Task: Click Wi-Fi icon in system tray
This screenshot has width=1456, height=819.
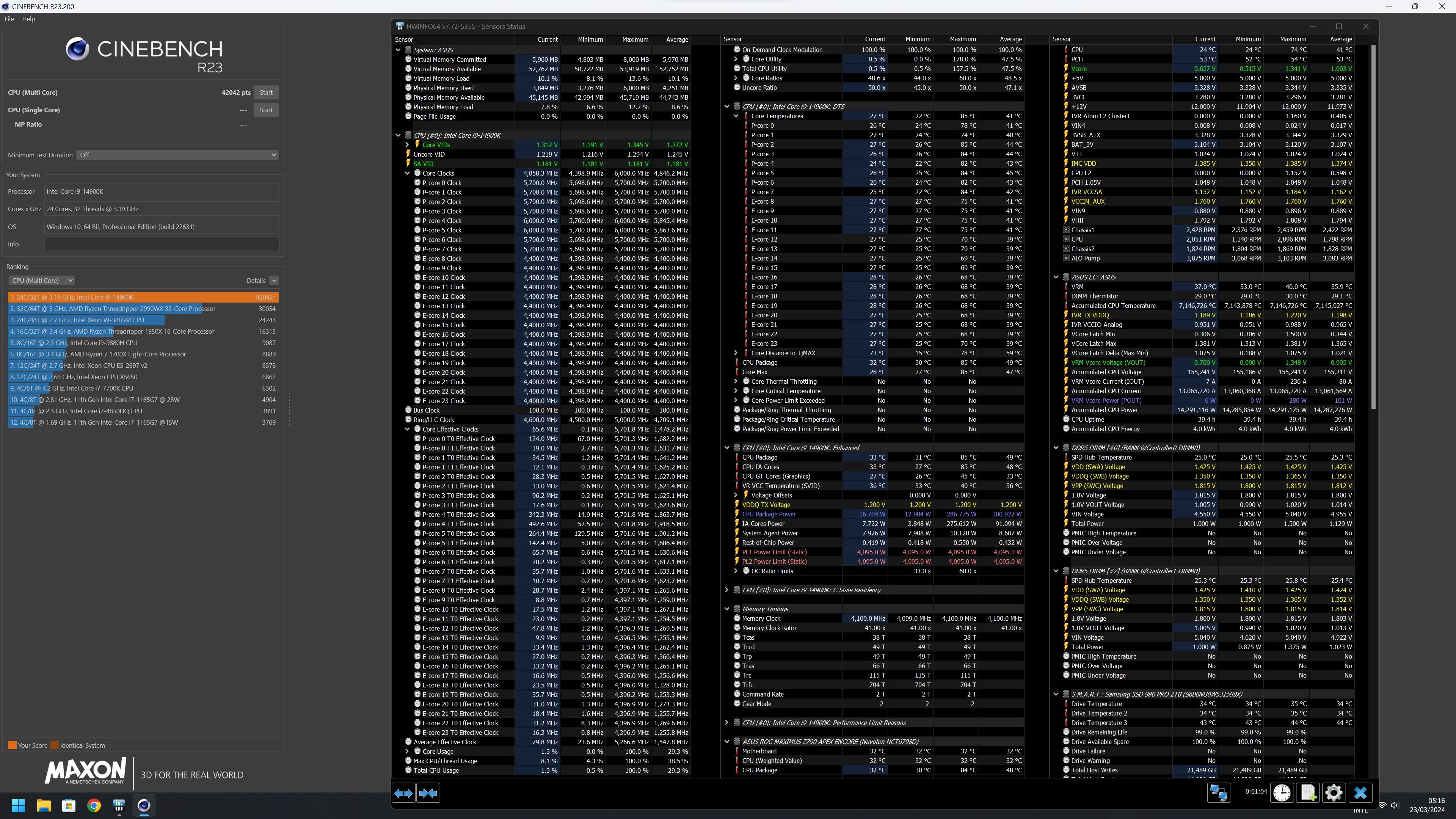Action: 1382,805
